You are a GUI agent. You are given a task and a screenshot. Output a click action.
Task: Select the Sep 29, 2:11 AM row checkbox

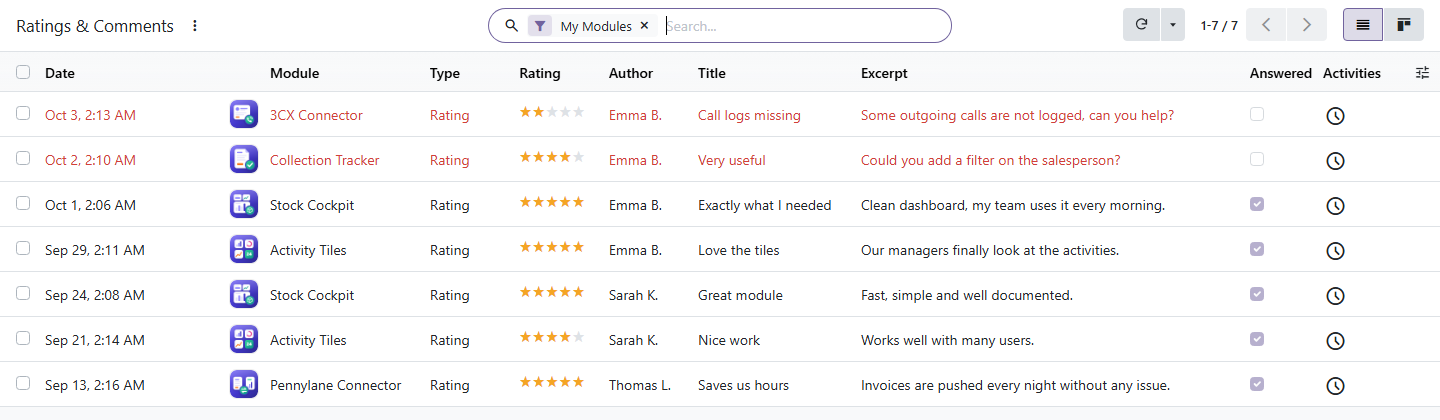pyautogui.click(x=23, y=249)
